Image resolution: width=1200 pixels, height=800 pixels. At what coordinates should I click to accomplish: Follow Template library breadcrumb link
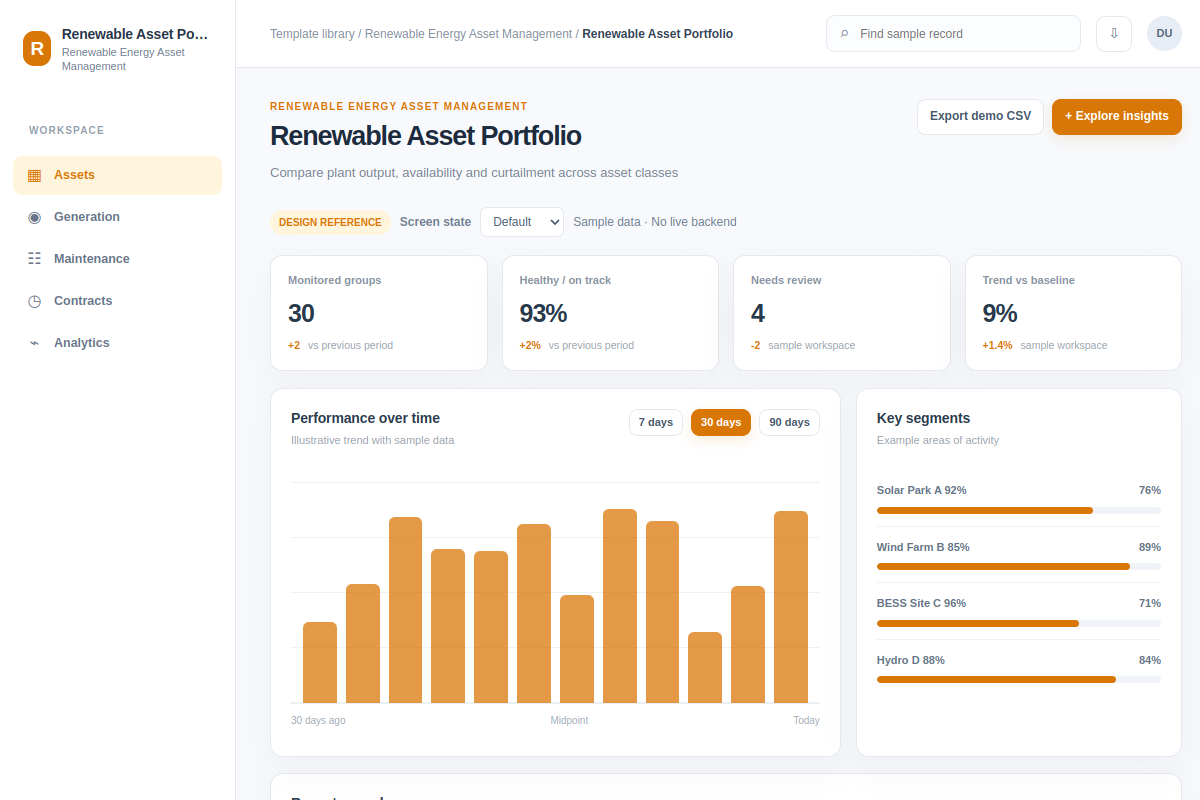312,34
